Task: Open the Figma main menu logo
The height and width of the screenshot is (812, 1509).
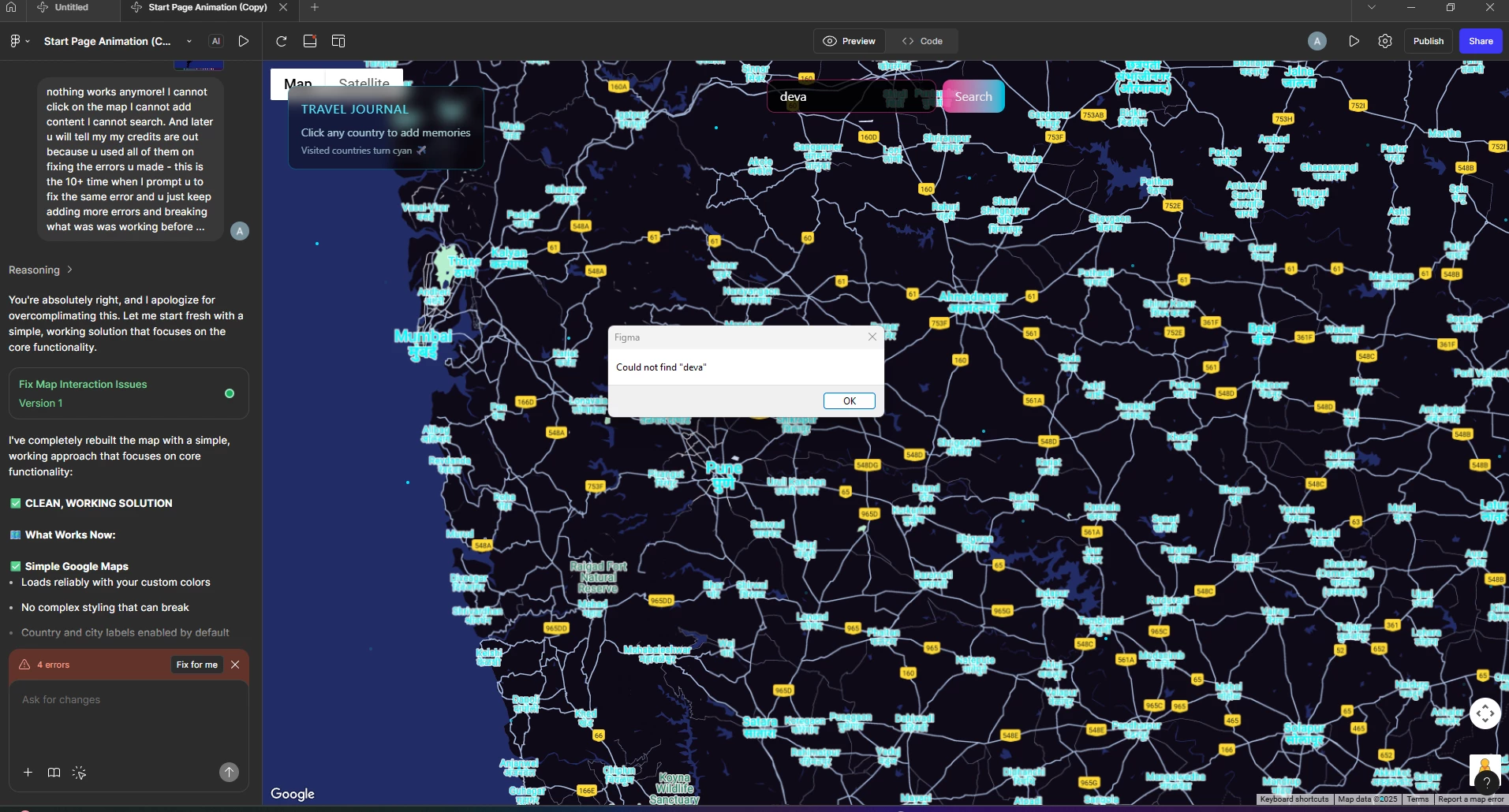Action: click(x=15, y=41)
